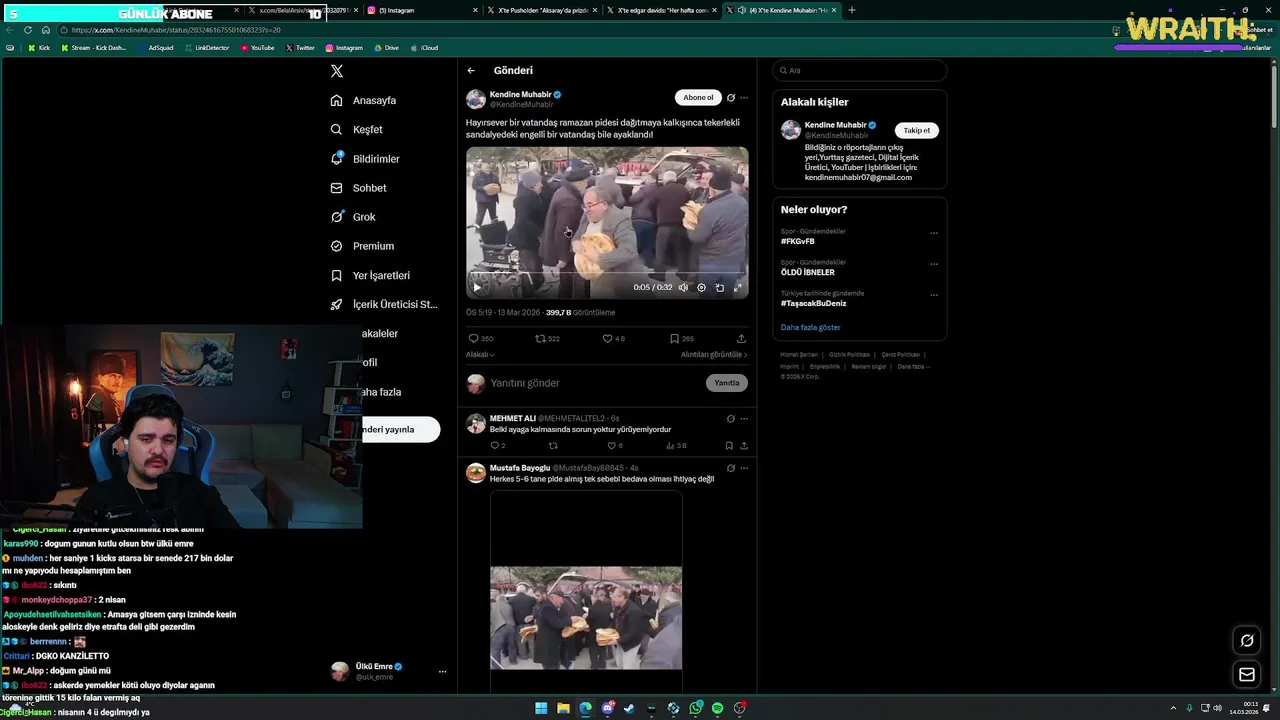Open Keşfet explore page
The height and width of the screenshot is (720, 1280).
click(x=357, y=130)
